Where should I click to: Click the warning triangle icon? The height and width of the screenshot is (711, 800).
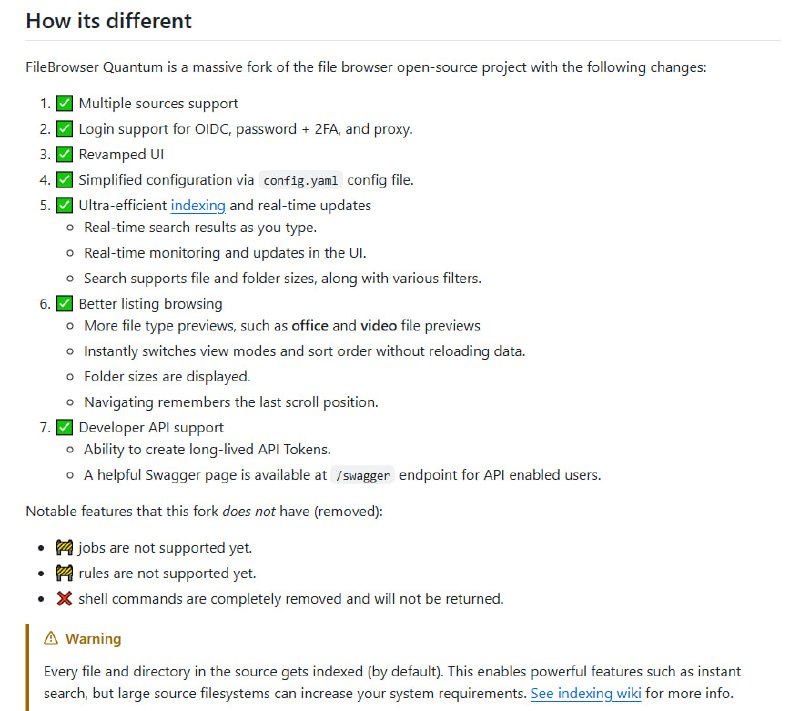pos(51,639)
